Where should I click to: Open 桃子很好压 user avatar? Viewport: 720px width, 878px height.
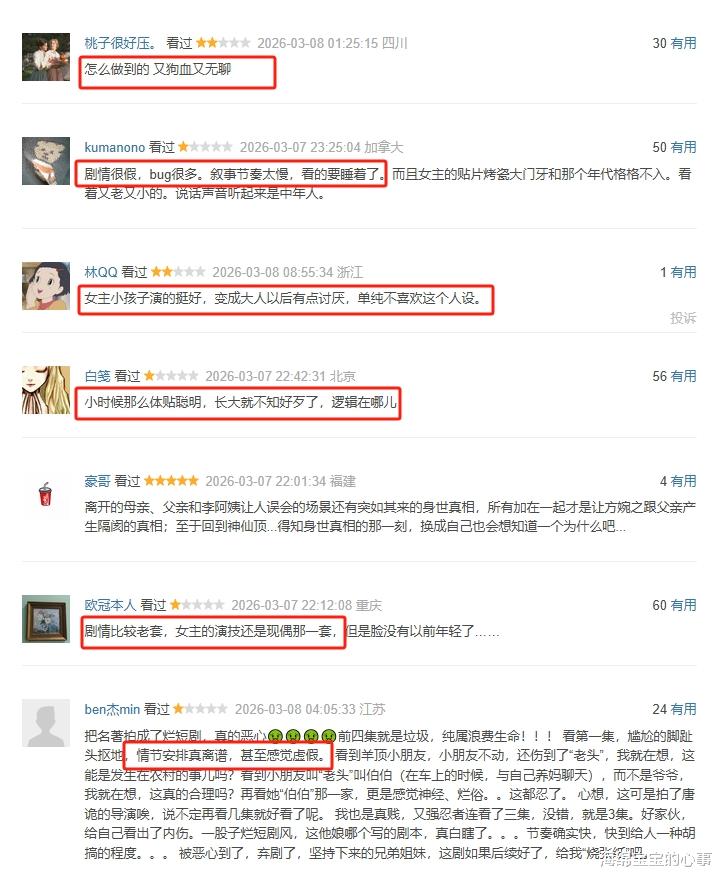pos(46,57)
